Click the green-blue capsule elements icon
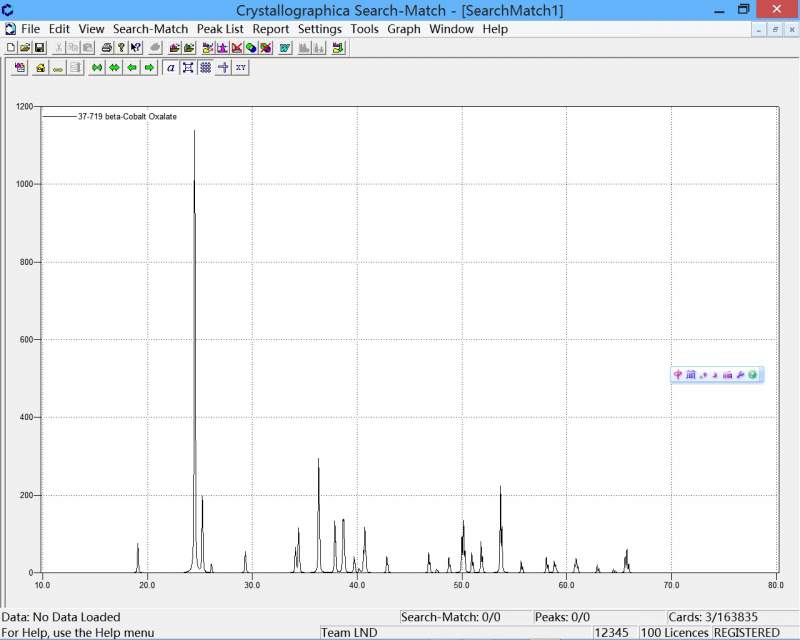 coord(251,48)
